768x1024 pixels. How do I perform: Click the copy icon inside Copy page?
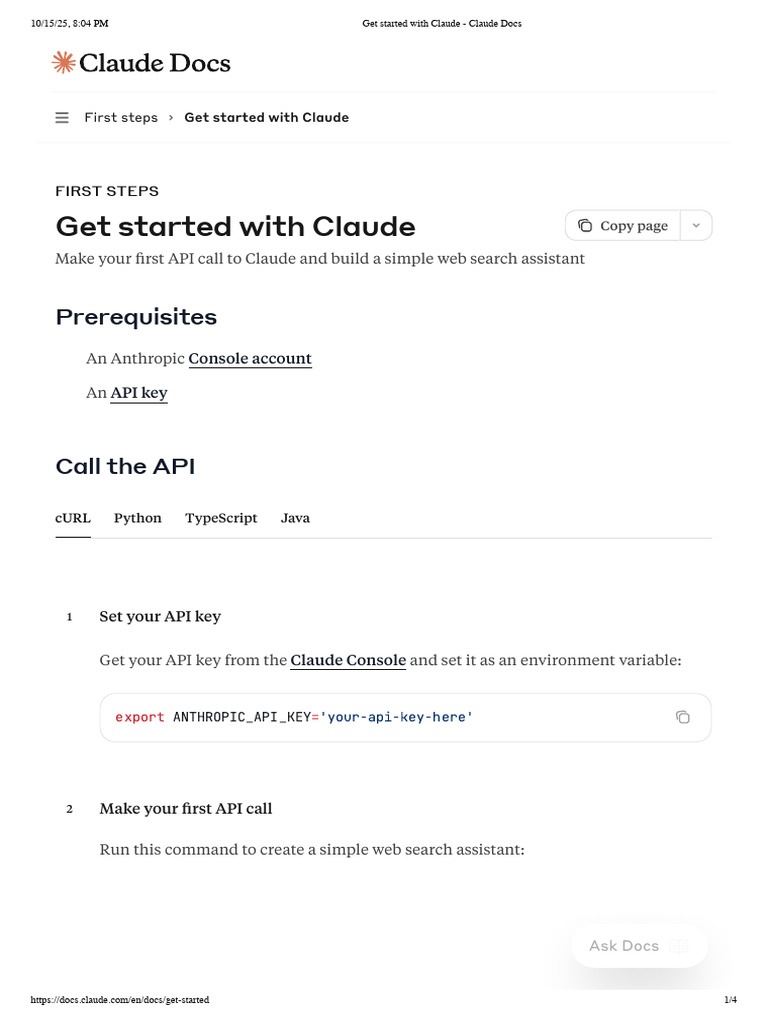click(585, 226)
